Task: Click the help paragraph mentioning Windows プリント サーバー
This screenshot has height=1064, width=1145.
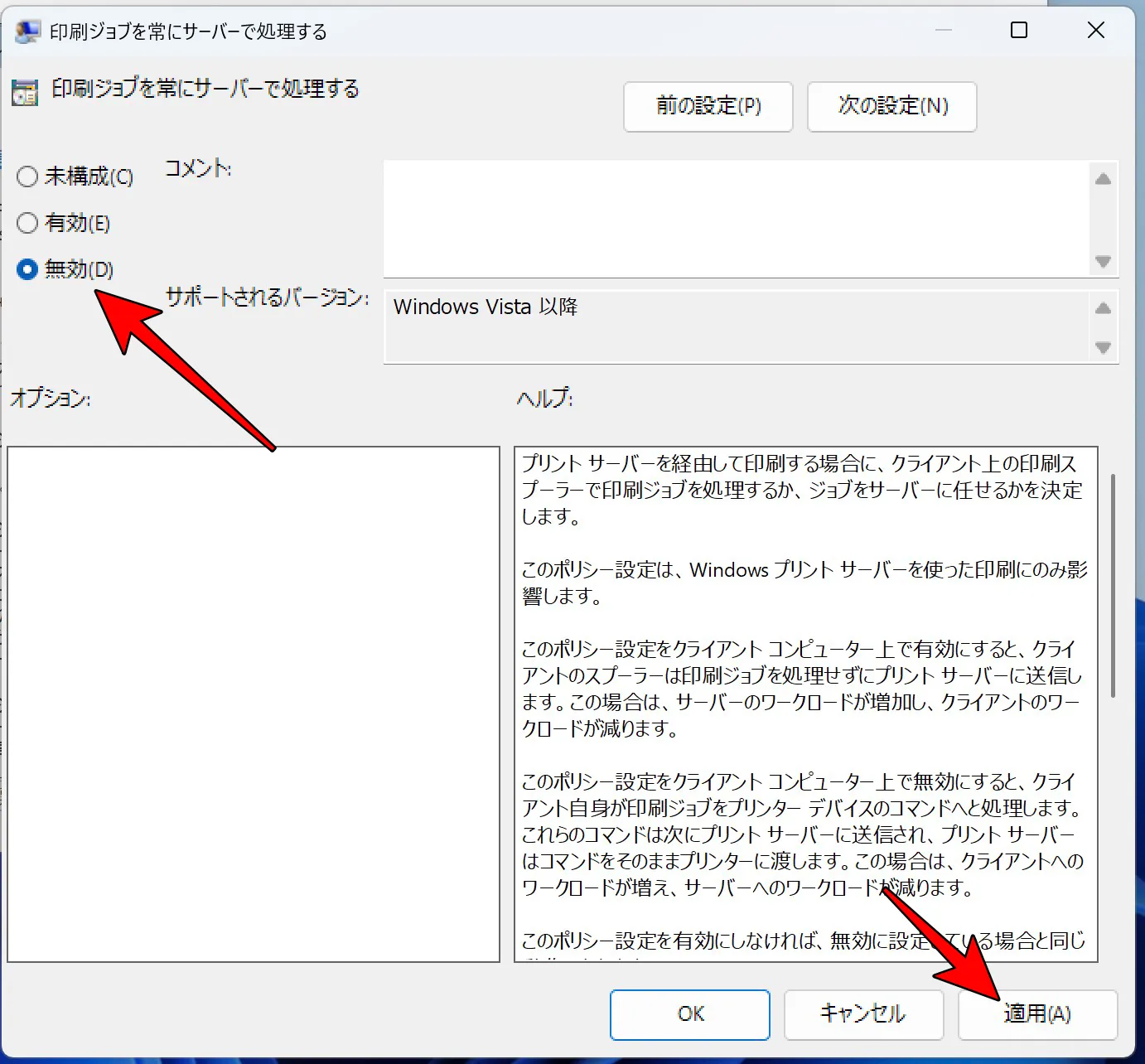Action: click(x=804, y=583)
